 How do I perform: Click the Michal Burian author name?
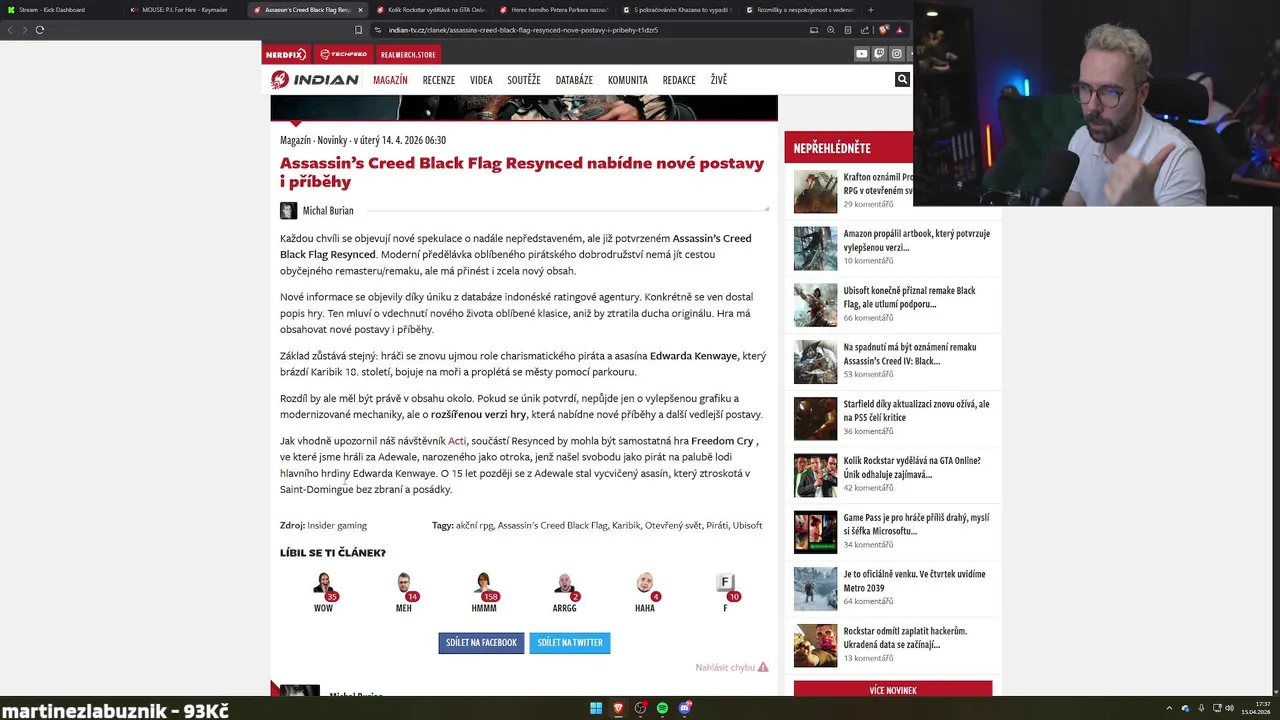click(328, 211)
